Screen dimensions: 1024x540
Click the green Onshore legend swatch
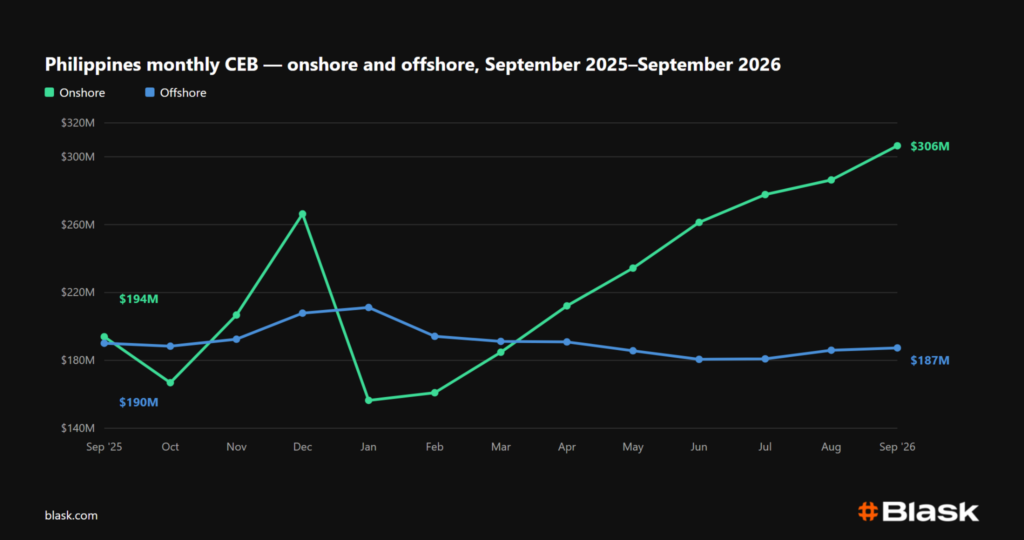coord(49,93)
